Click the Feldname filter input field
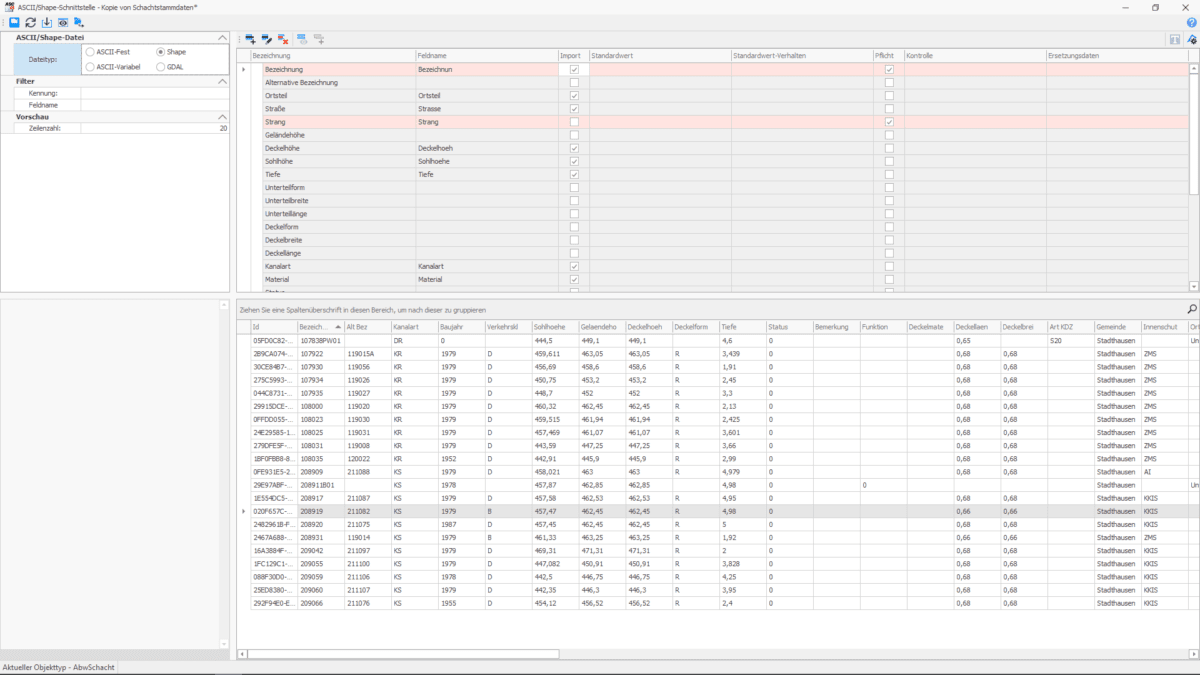Image resolution: width=1200 pixels, height=675 pixels. [155, 104]
